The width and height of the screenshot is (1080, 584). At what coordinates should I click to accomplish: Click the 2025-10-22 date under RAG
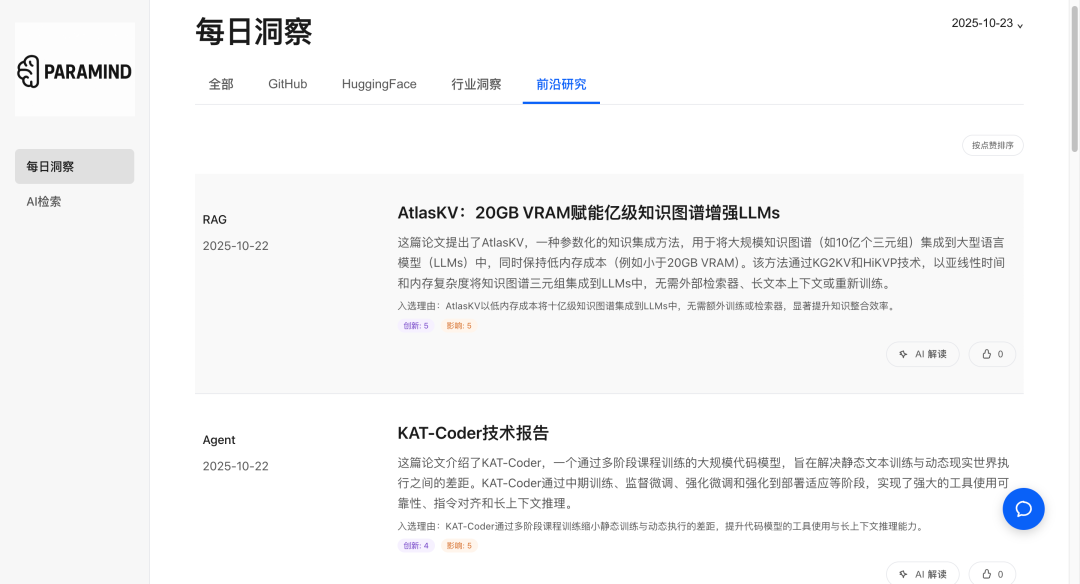coord(236,246)
